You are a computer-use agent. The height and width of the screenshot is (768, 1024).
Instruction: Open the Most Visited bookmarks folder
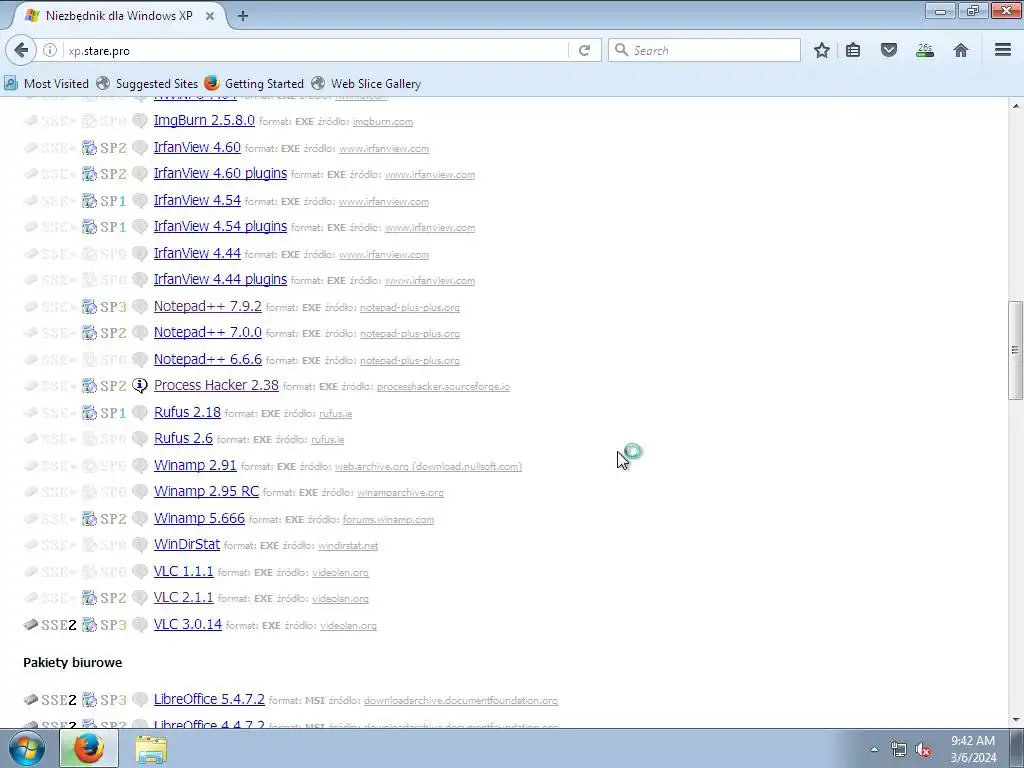[x=46, y=84]
